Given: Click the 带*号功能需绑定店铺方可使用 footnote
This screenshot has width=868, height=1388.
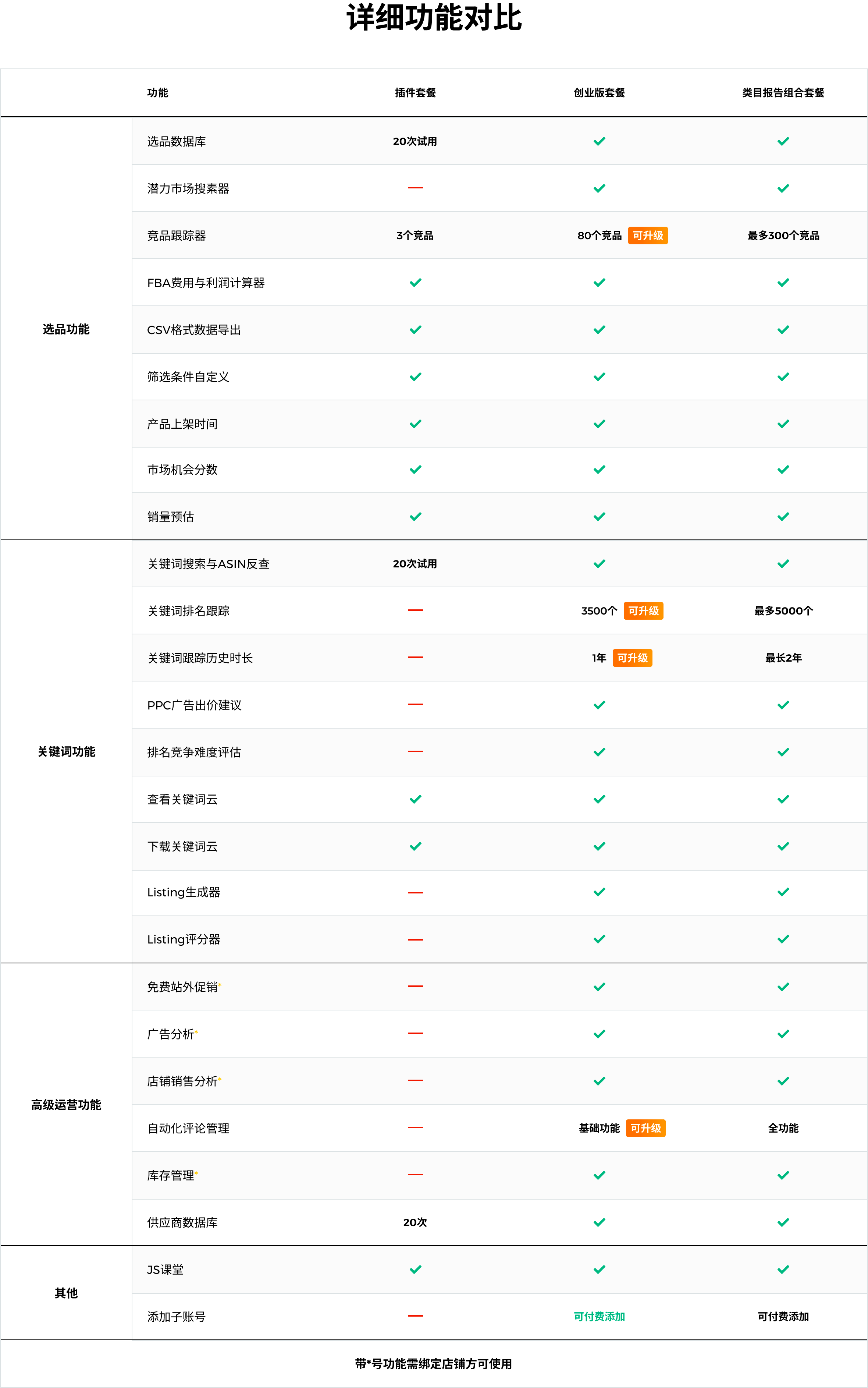Looking at the screenshot, I should coord(433,1364).
